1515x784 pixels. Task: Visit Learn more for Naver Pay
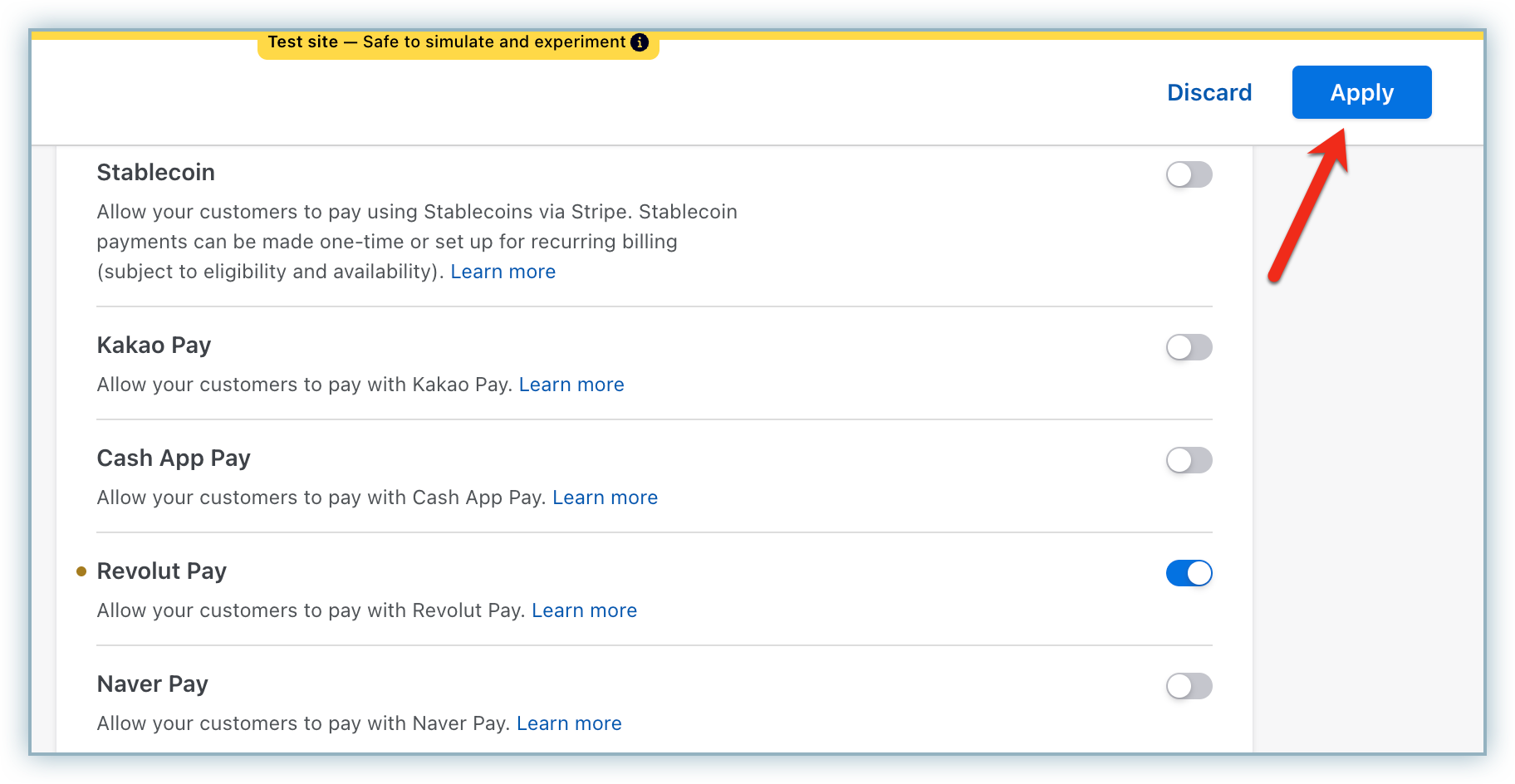click(x=569, y=723)
